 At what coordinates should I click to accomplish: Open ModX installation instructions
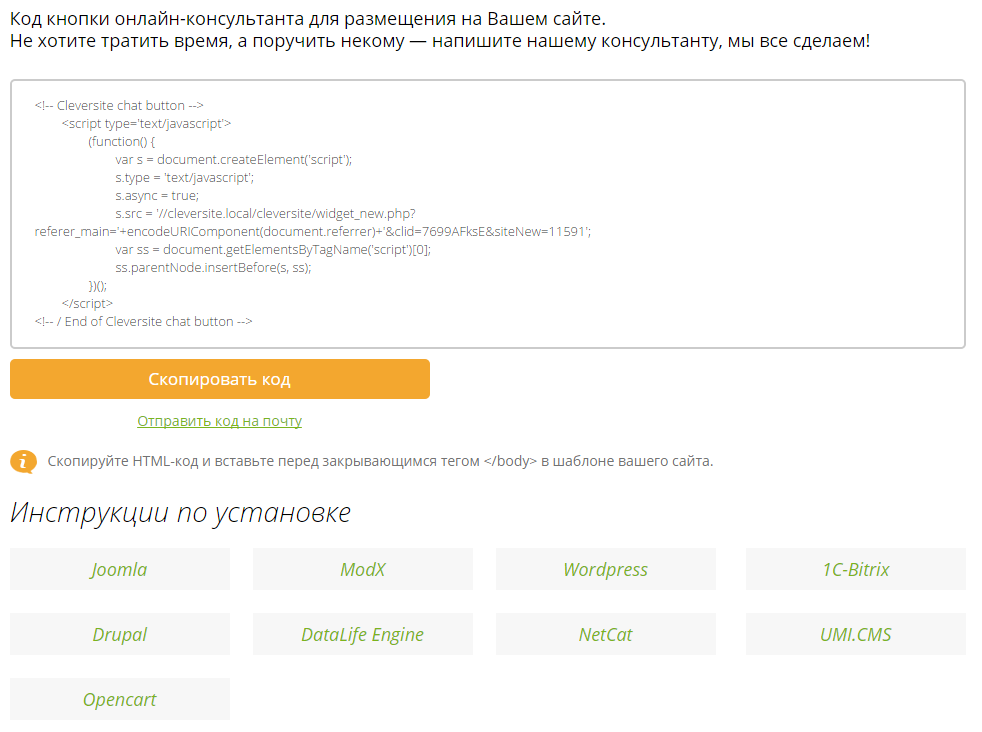coord(362,570)
